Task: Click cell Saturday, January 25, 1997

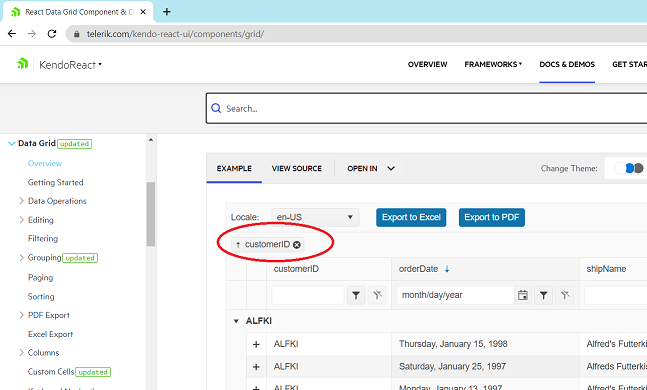Action: 452,366
